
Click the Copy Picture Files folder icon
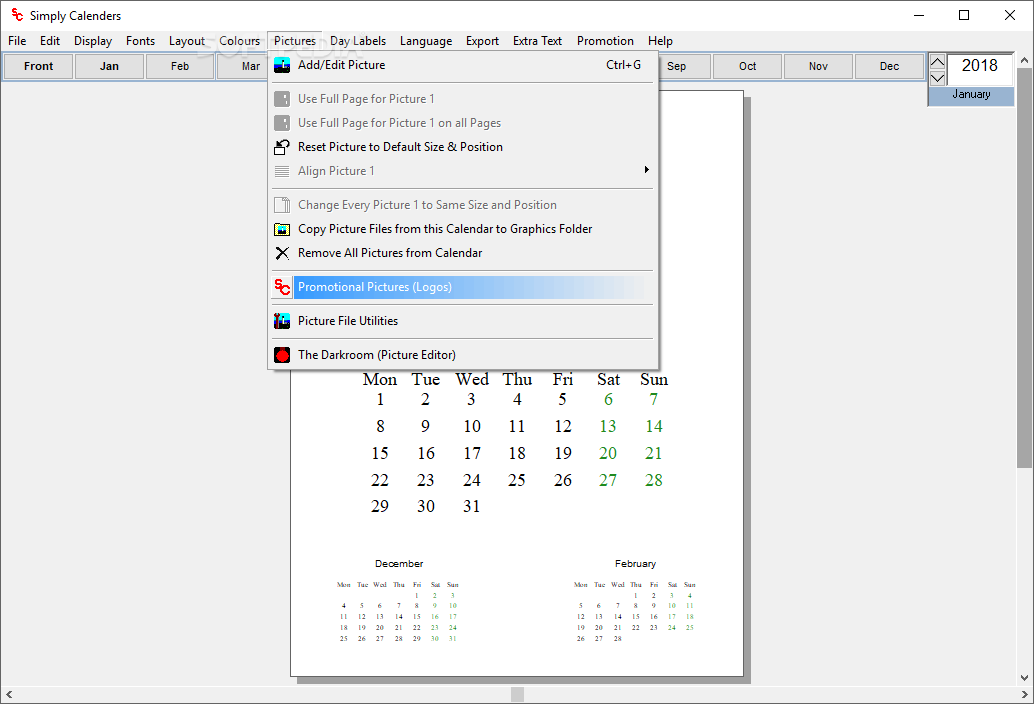coord(282,229)
